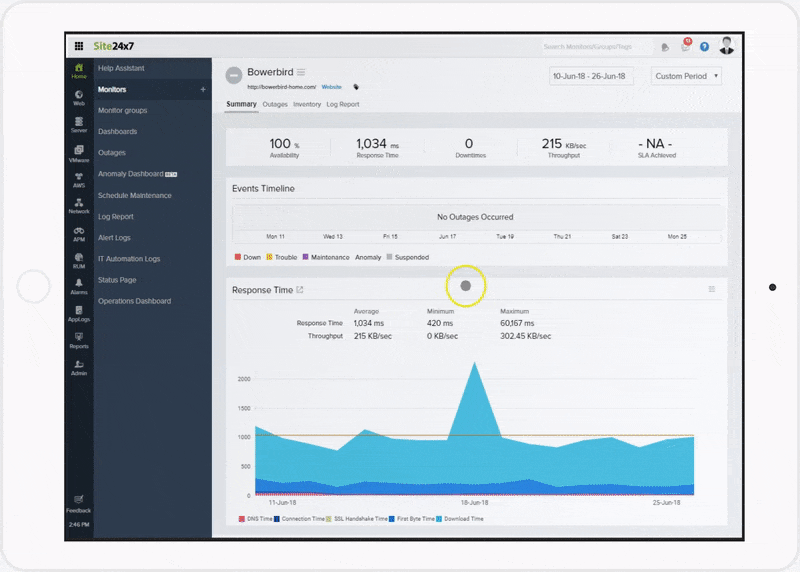Screen dimensions: 800x572
Task: Switch to the Summary tab
Action: [241, 104]
